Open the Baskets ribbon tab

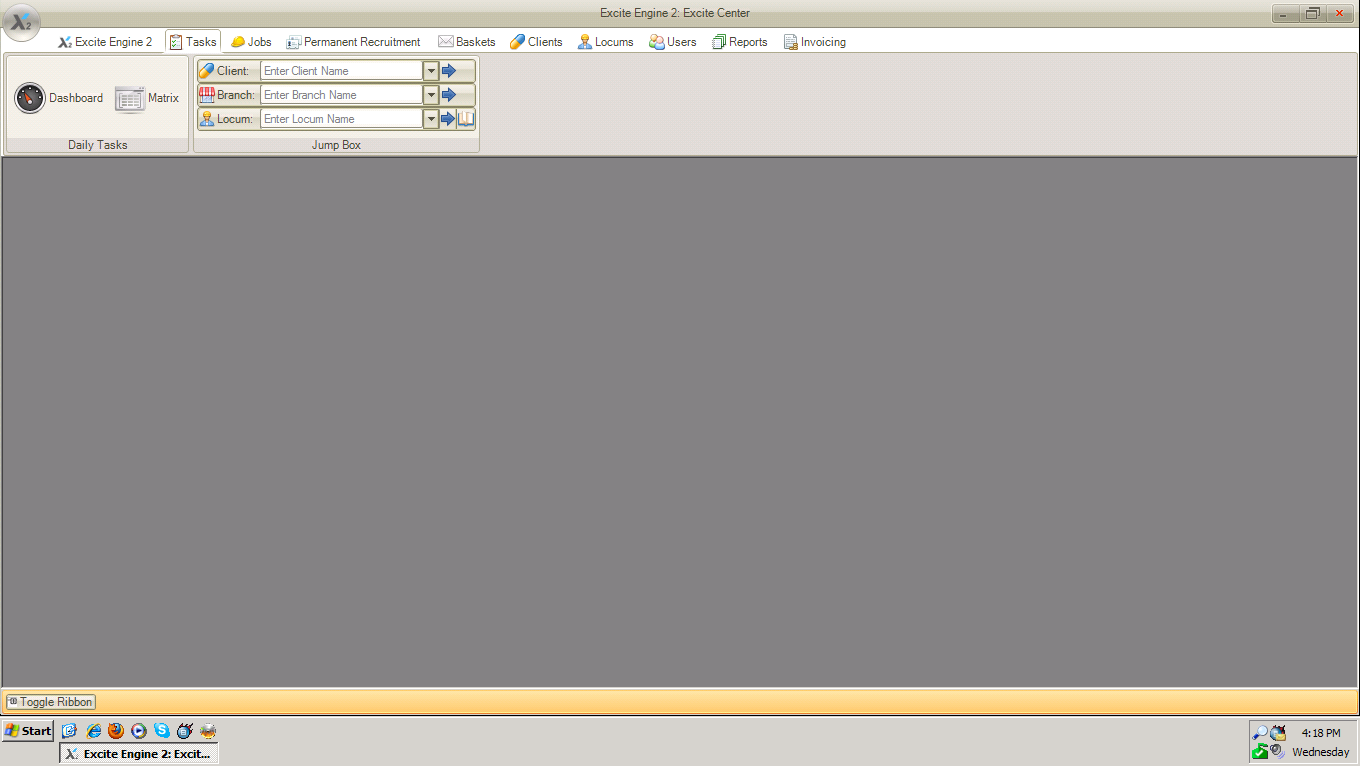click(467, 42)
